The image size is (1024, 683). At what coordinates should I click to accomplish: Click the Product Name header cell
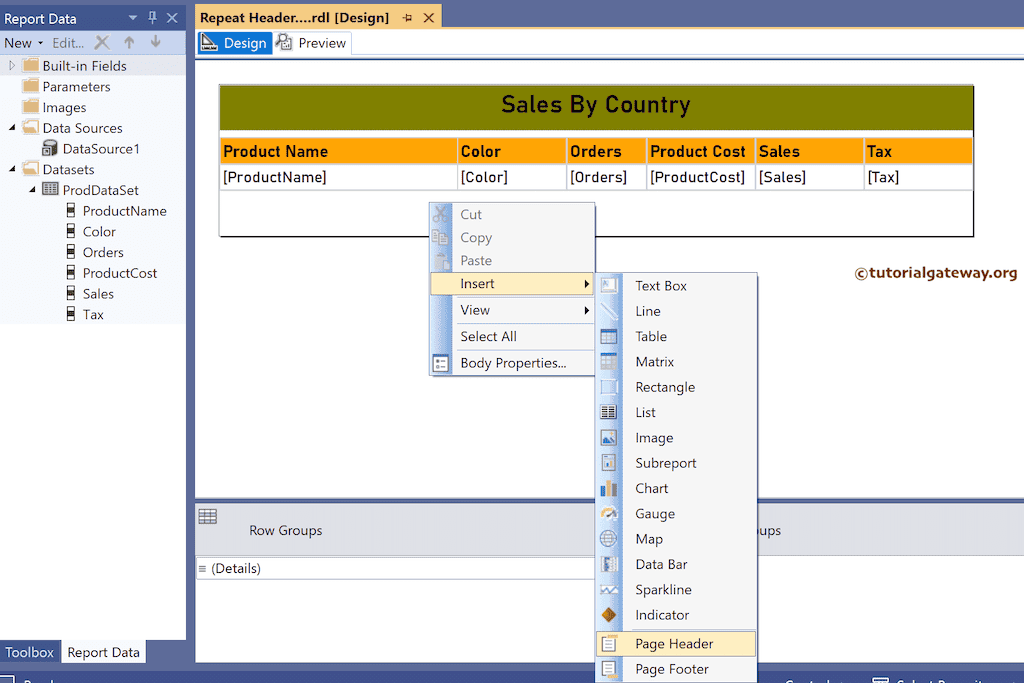(x=338, y=151)
